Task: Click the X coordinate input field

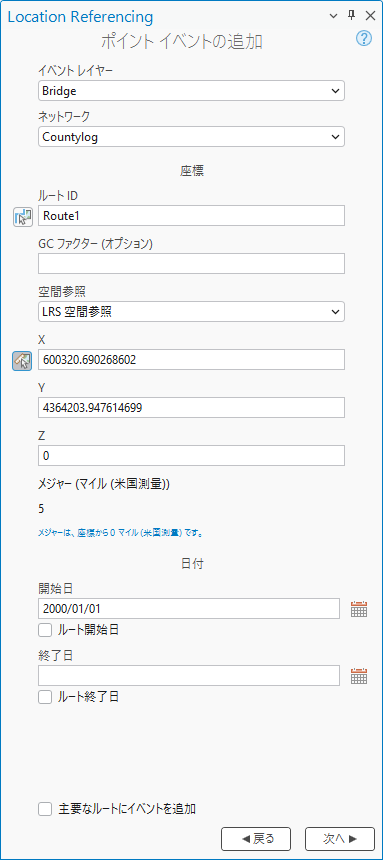Action: tap(192, 360)
